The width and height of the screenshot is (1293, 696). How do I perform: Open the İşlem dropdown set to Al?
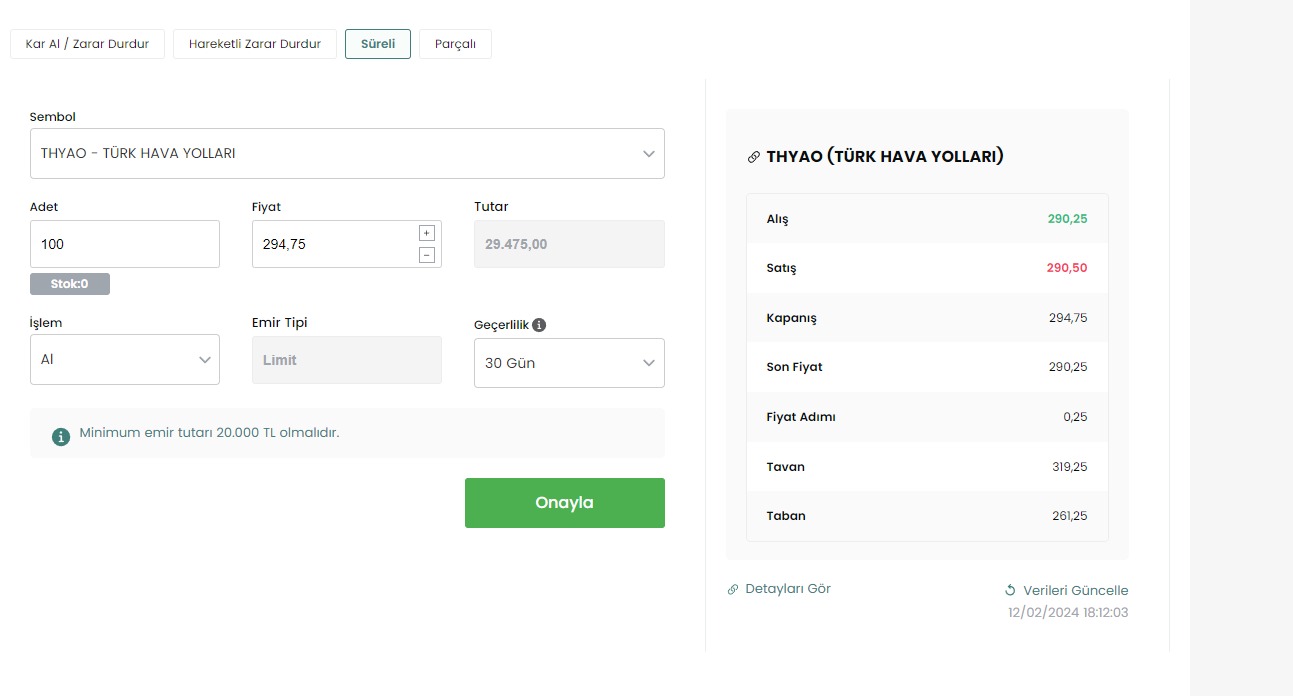[x=125, y=359]
